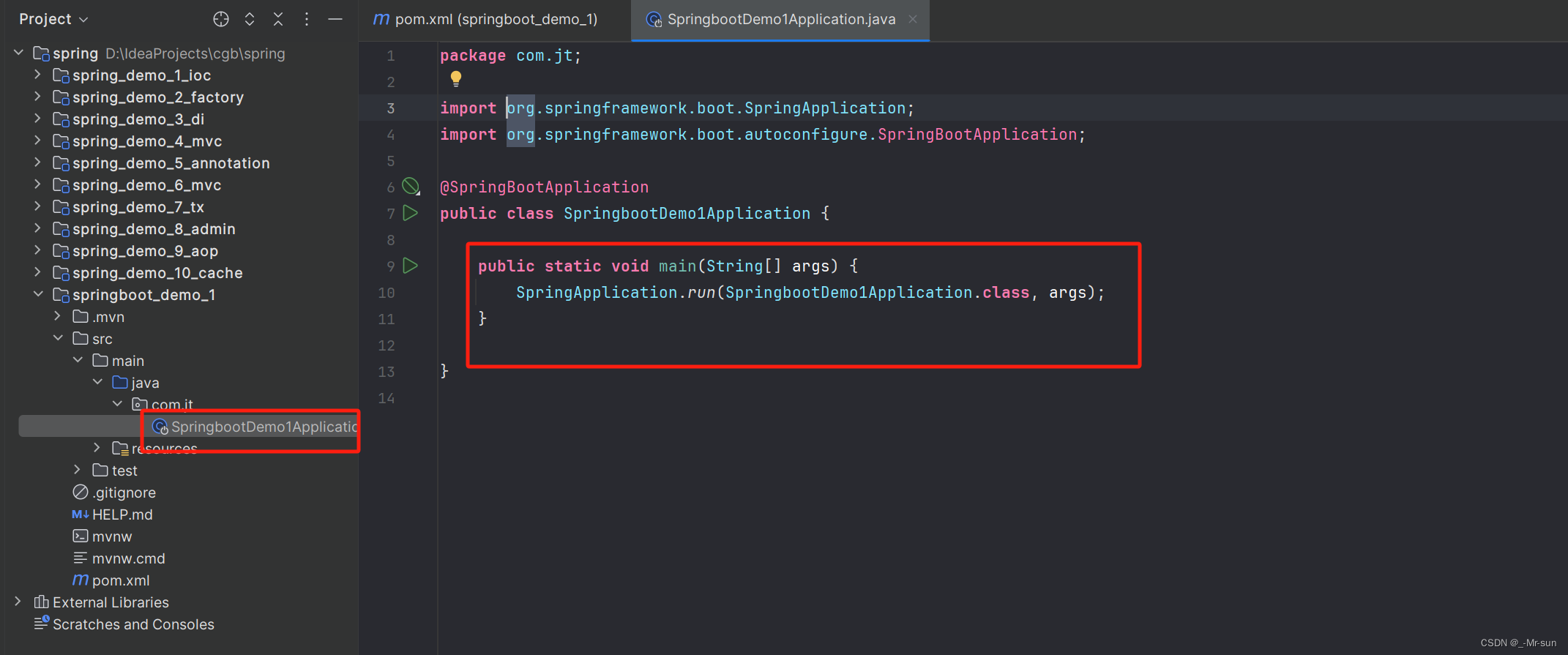The width and height of the screenshot is (1568, 655).
Task: Collapse the java source folder
Action: (x=97, y=382)
